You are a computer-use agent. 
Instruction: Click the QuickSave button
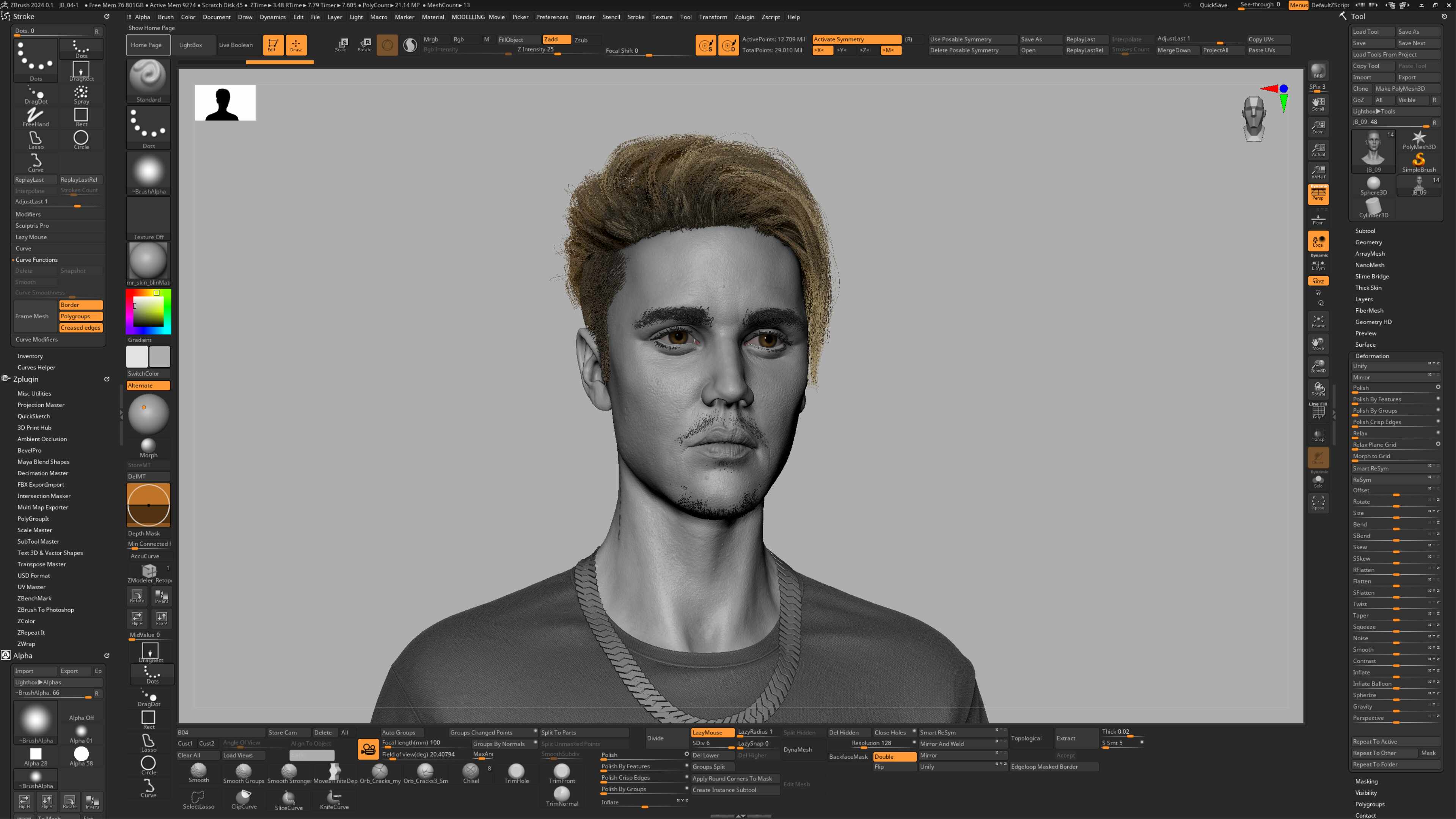(1213, 5)
